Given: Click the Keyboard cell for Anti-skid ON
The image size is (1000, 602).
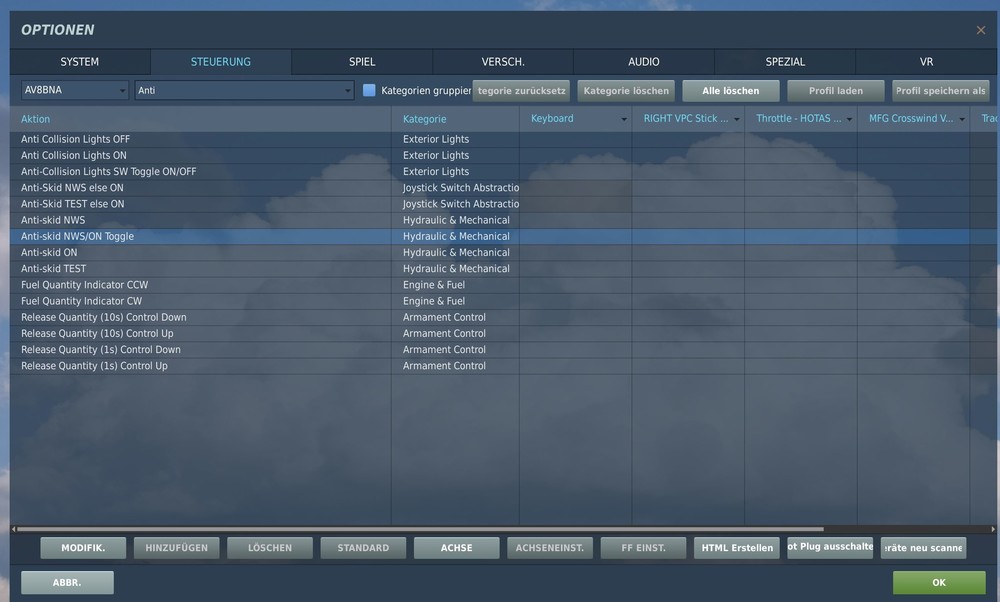Looking at the screenshot, I should (575, 253).
